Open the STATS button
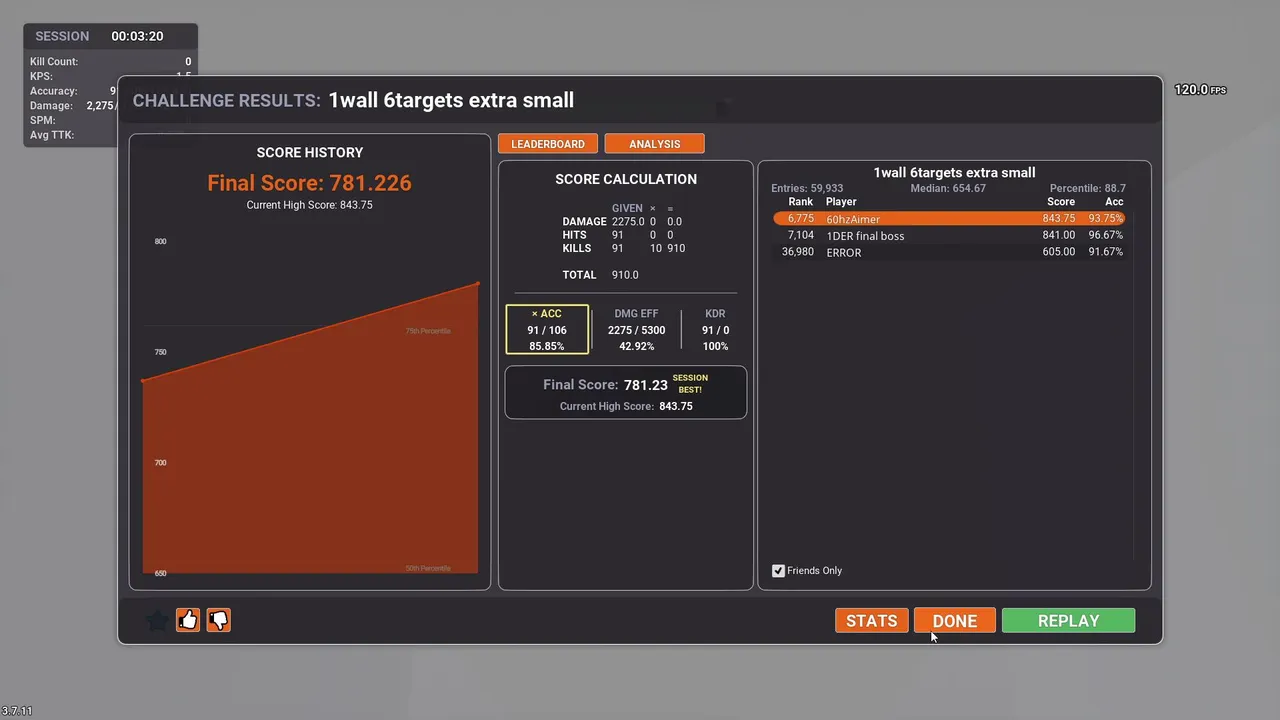 [872, 621]
